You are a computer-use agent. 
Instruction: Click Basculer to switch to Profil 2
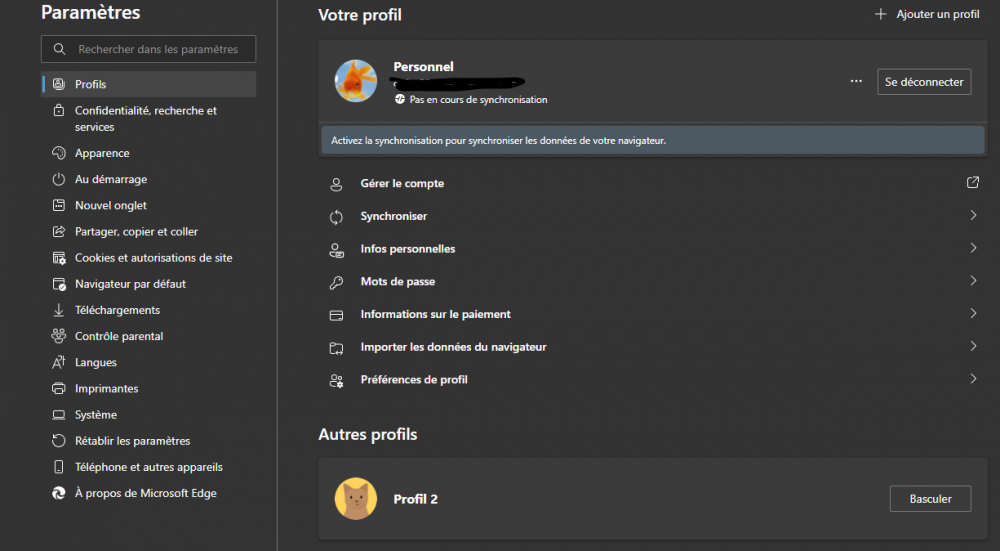(x=930, y=499)
